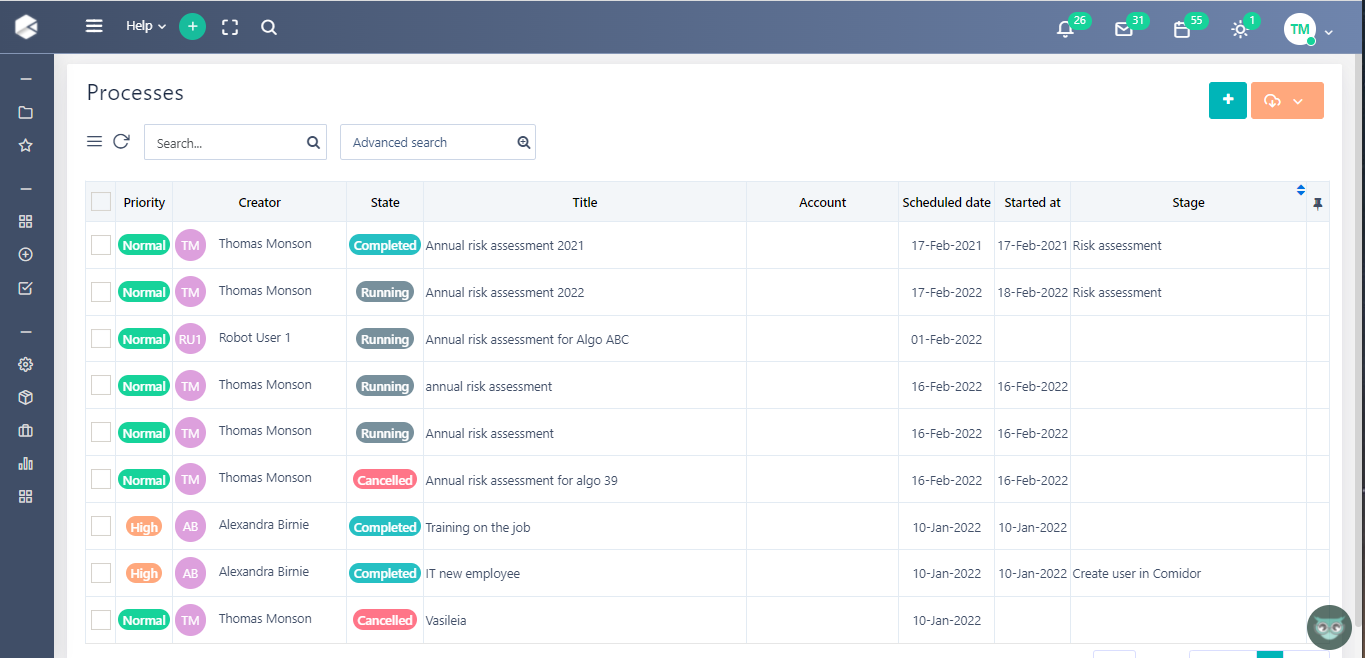Select the checkbox for the Vasileia row
The height and width of the screenshot is (658, 1365).
[101, 620]
